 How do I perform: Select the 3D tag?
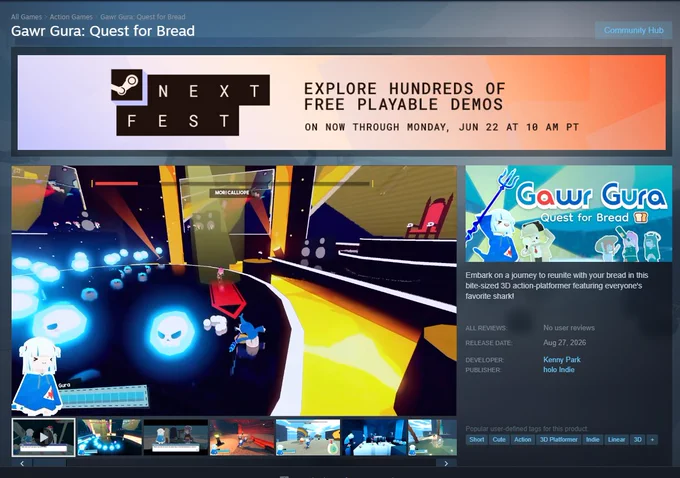638,439
